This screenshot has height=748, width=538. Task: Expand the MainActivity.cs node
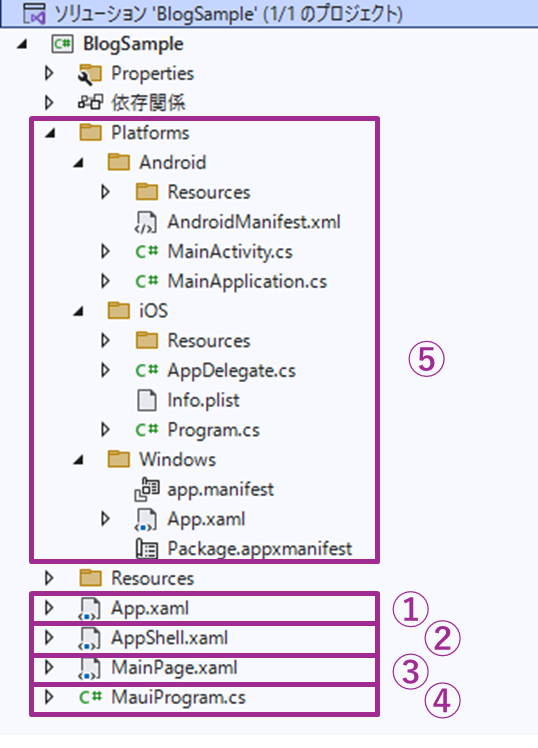pos(105,251)
